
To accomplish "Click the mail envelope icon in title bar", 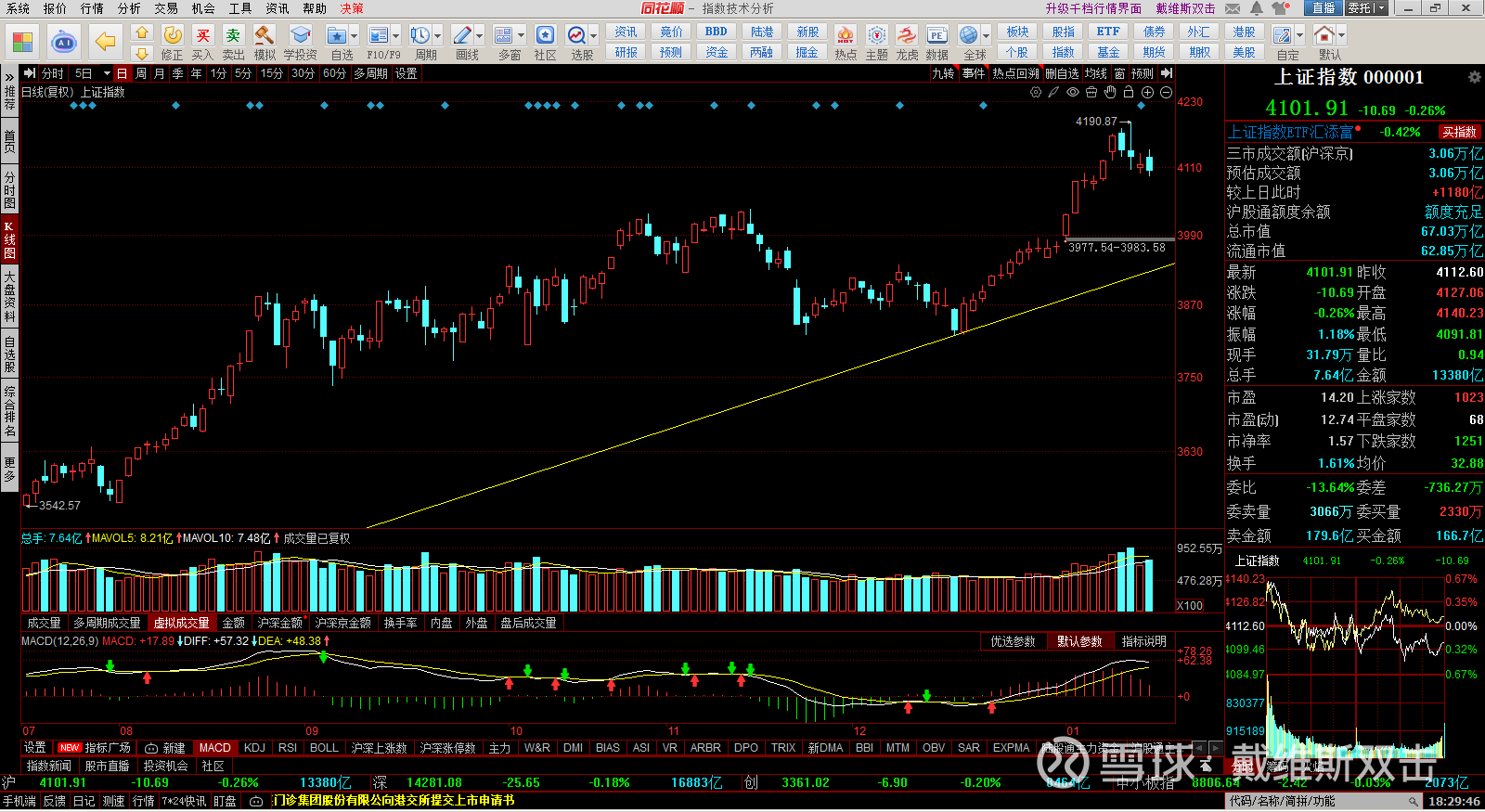I will (1233, 8).
